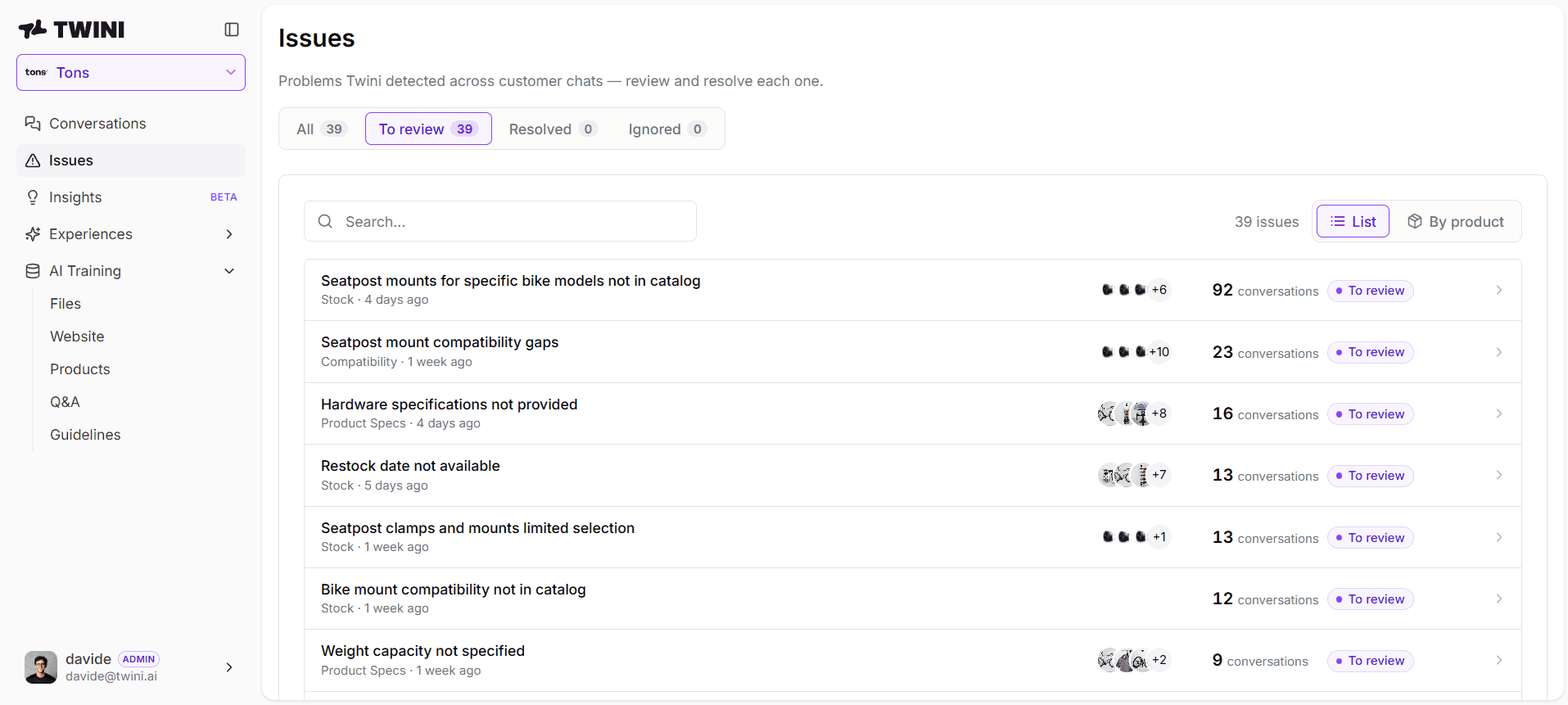The width and height of the screenshot is (1568, 705).
Task: Click the AI Training database icon
Action: pos(33,271)
